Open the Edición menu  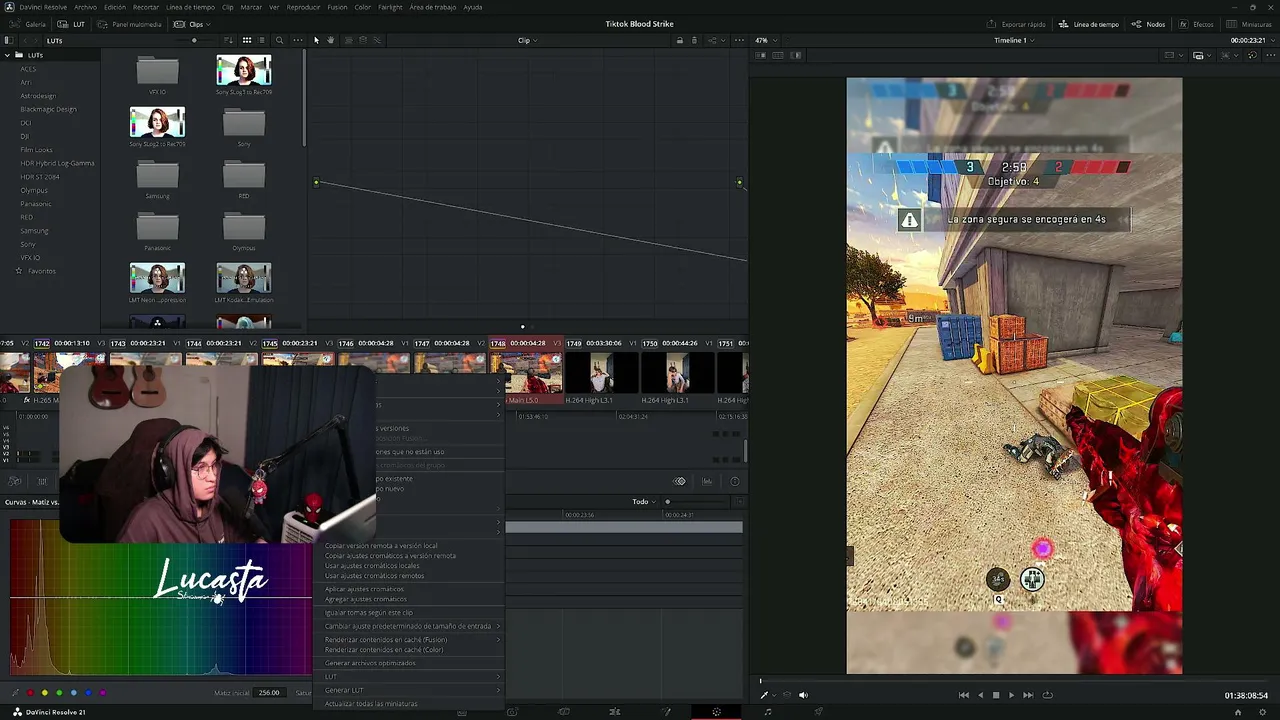115,7
